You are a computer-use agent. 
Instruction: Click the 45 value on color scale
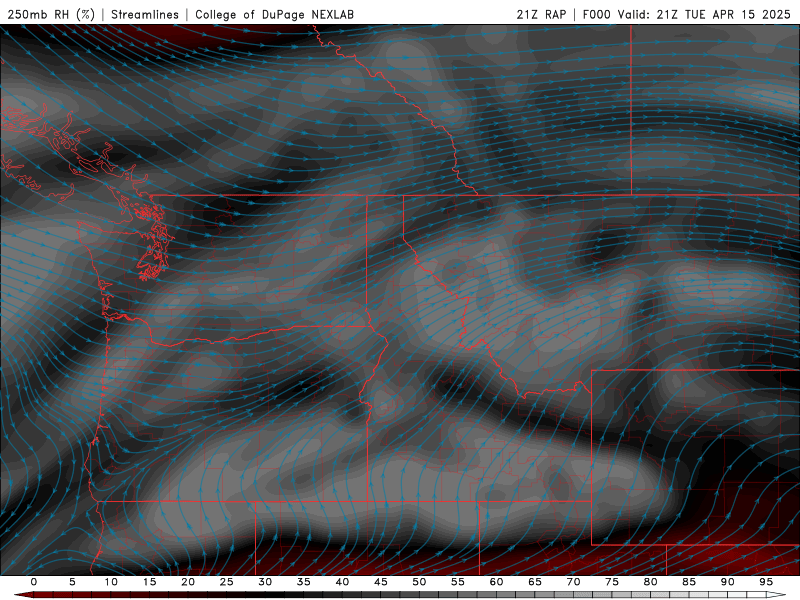[381, 582]
